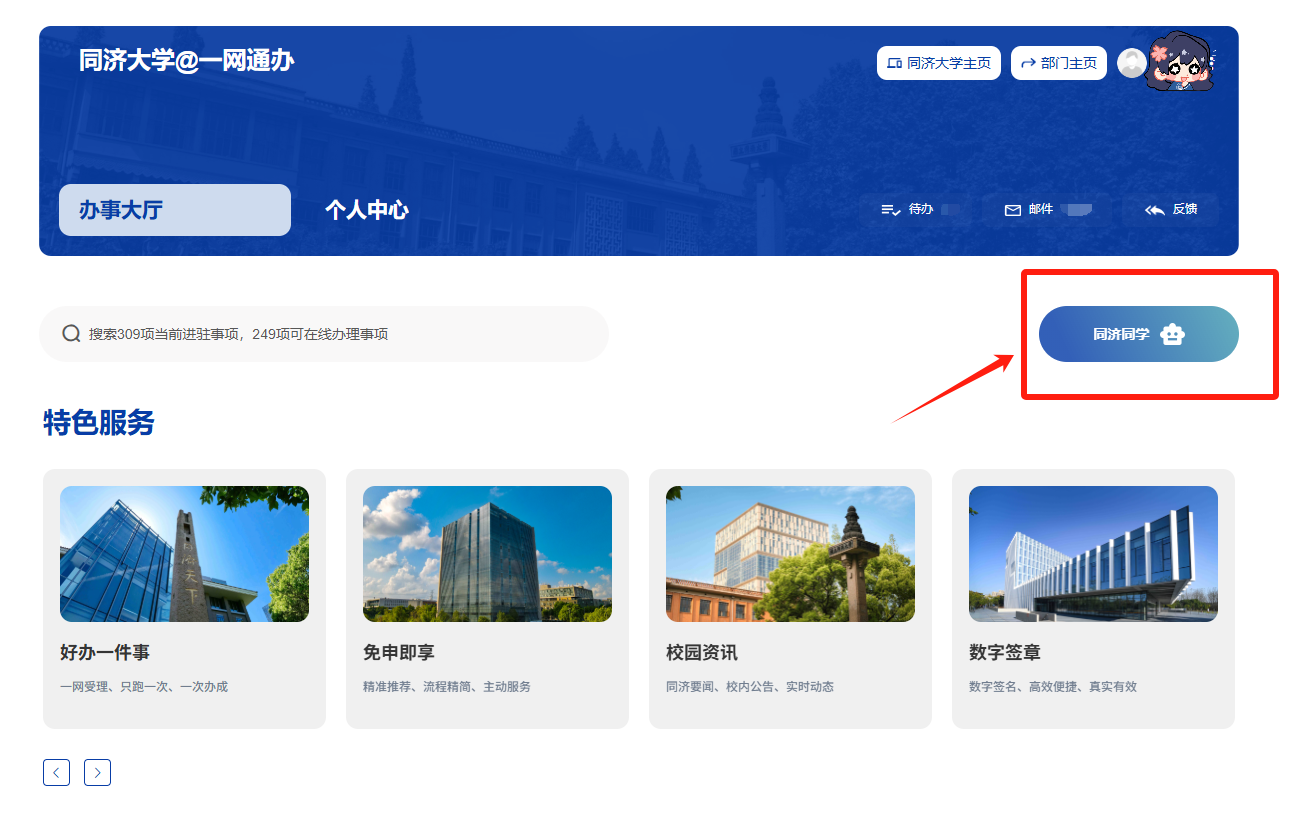Switch to the 办事大厅 tab
The height and width of the screenshot is (831, 1293).
(175, 210)
